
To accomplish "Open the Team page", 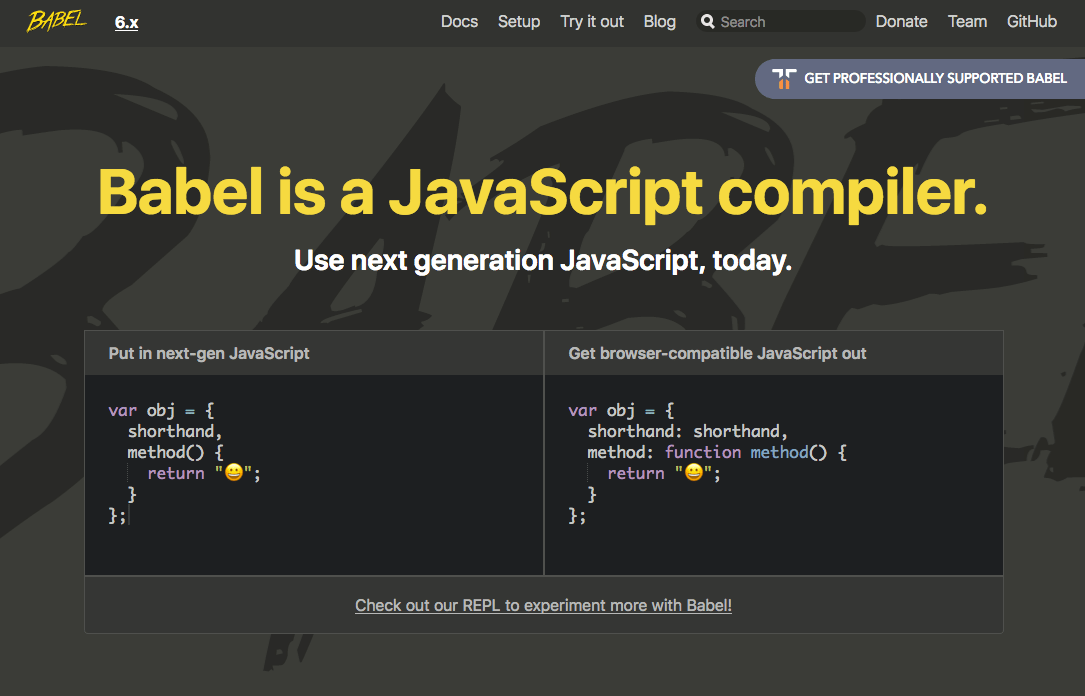I will (967, 21).
